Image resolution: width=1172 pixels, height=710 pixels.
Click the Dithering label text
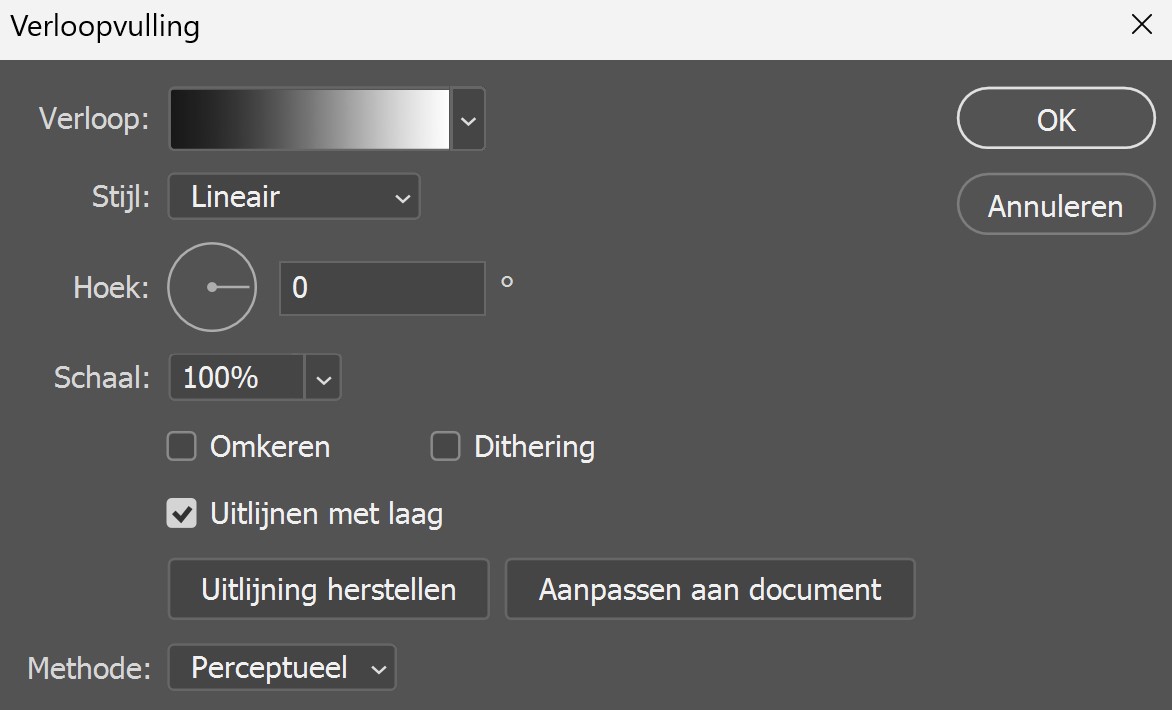(534, 446)
